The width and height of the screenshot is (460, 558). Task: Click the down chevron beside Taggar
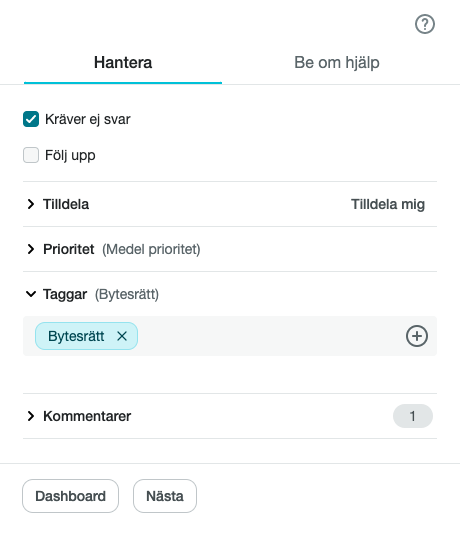pyautogui.click(x=31, y=294)
